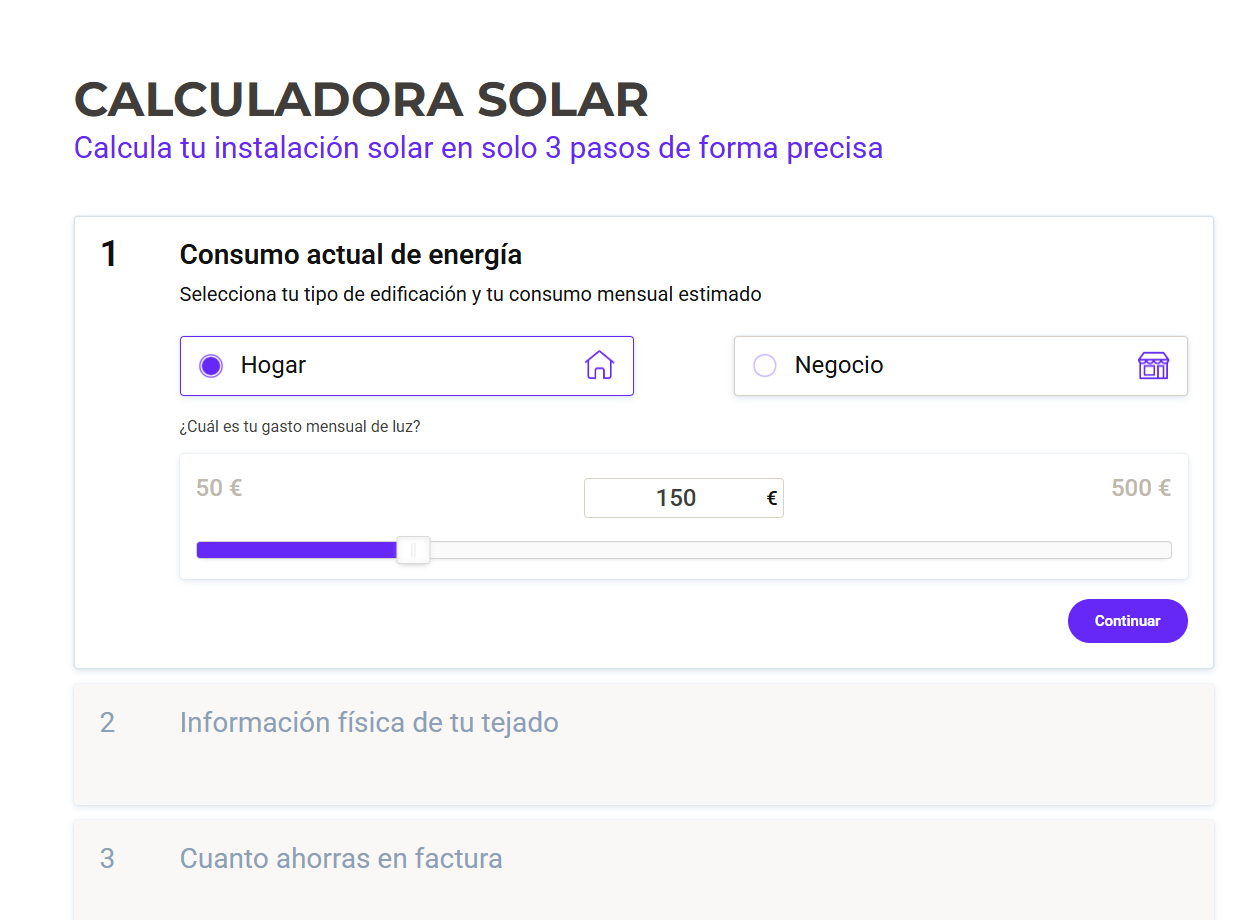Screen dimensions: 1255x920
Task: Click the house icon in Hogar option
Action: 599,365
